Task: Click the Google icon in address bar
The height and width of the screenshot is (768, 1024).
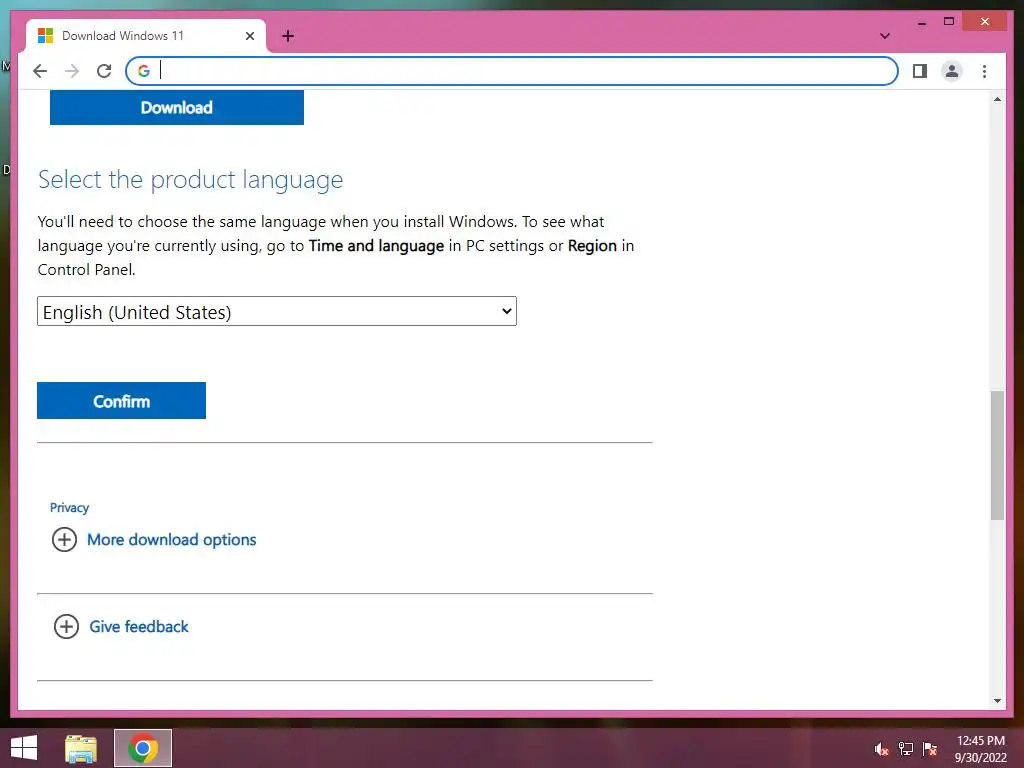Action: pos(144,71)
